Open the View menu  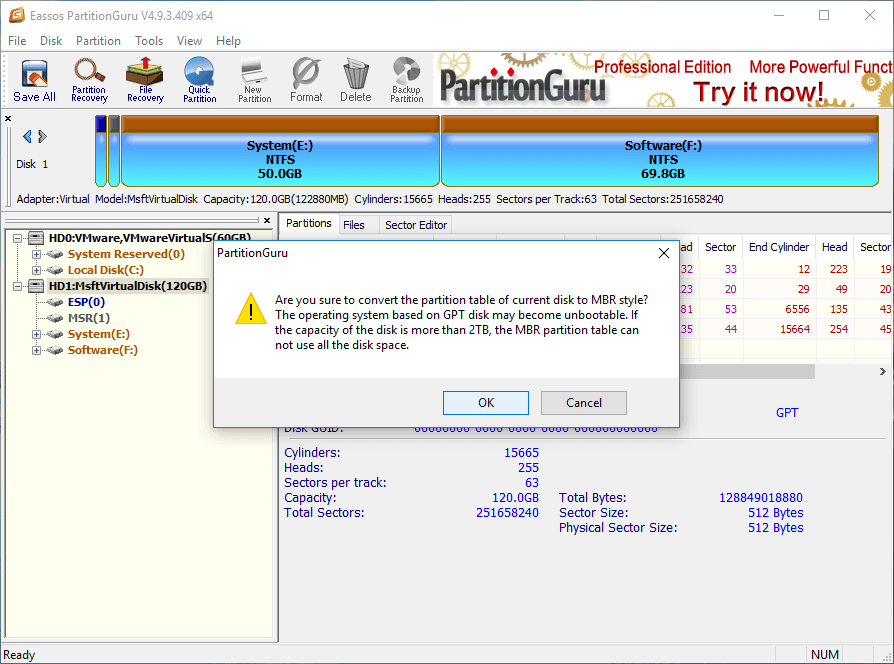[189, 41]
